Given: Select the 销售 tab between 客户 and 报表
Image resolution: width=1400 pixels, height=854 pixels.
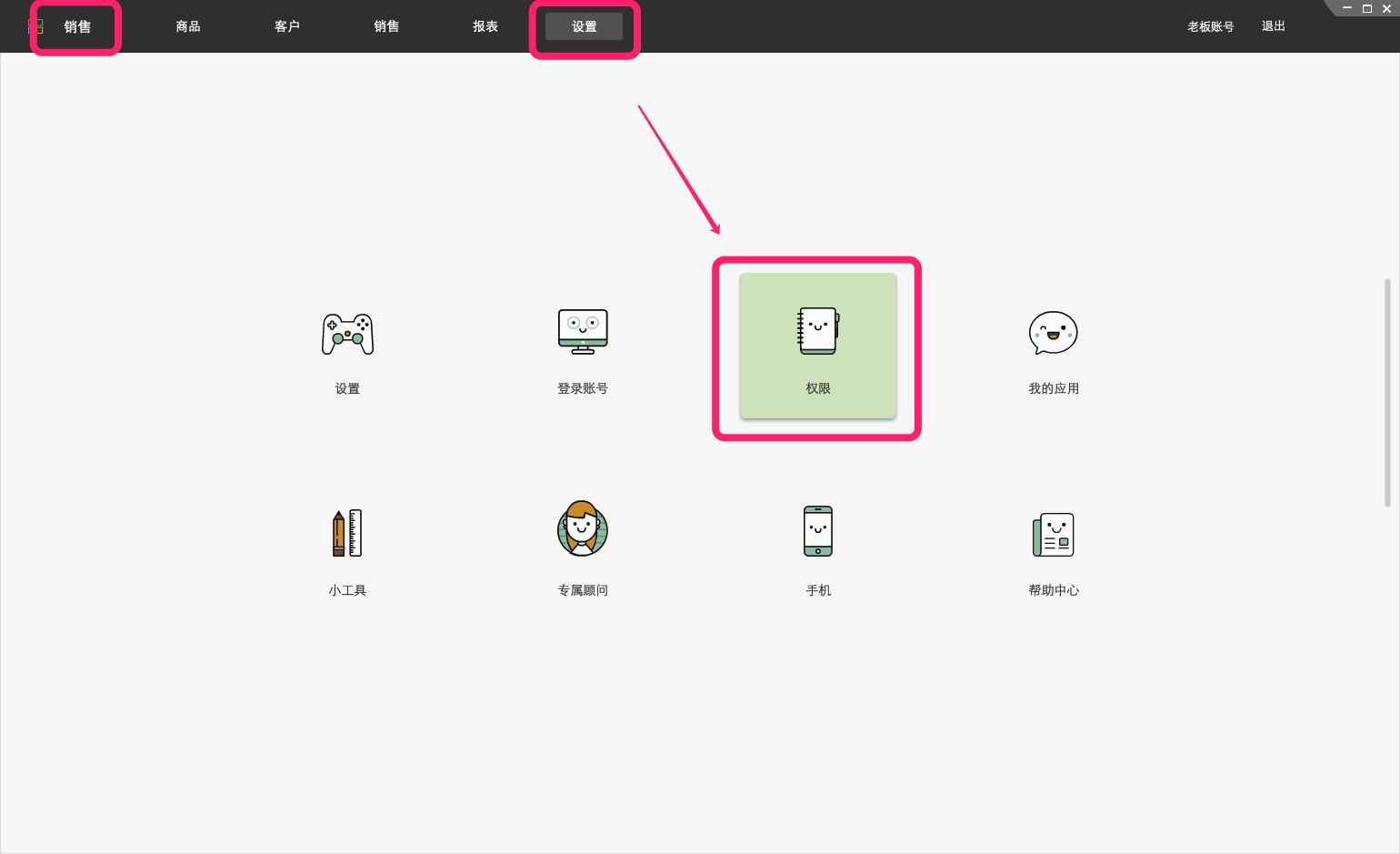Looking at the screenshot, I should click(x=386, y=26).
